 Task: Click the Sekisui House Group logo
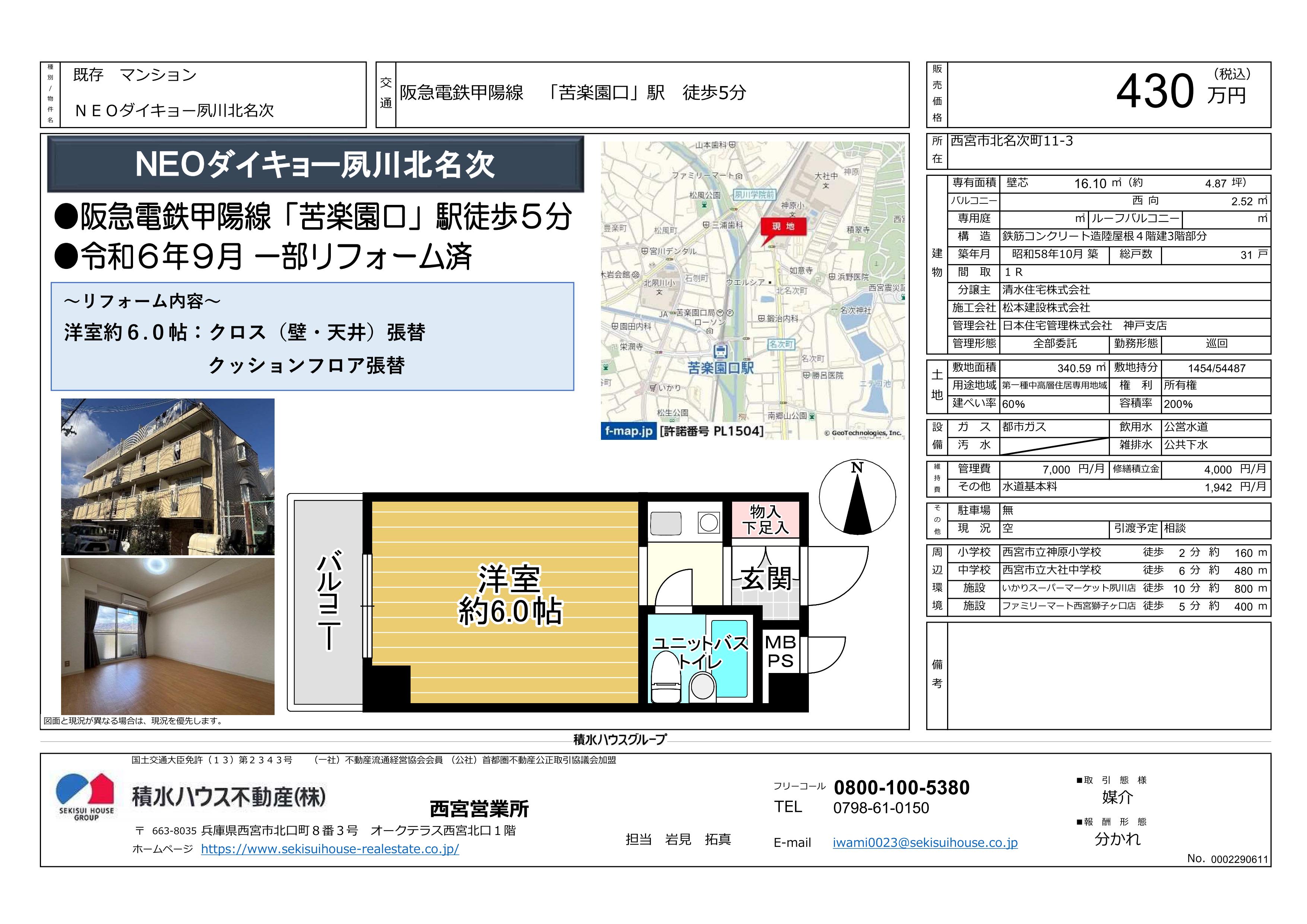[x=85, y=796]
